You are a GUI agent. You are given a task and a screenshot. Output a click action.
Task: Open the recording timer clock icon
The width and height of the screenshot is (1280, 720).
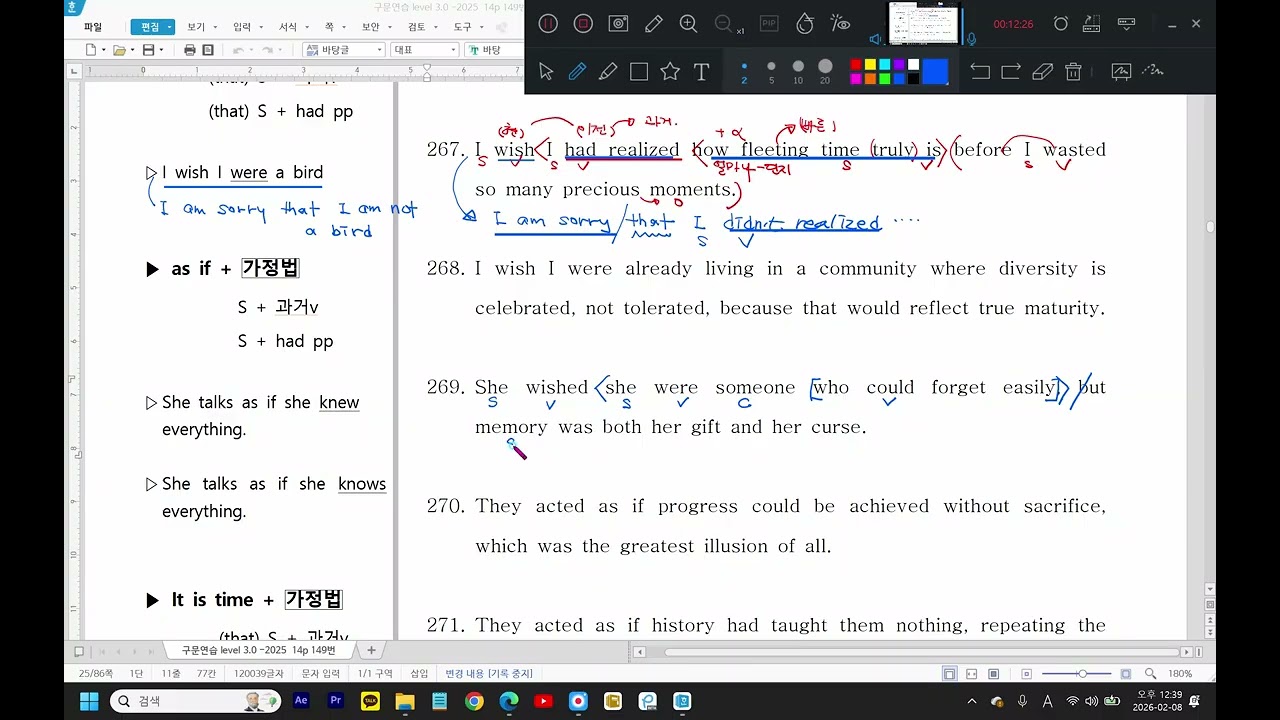click(x=1061, y=23)
